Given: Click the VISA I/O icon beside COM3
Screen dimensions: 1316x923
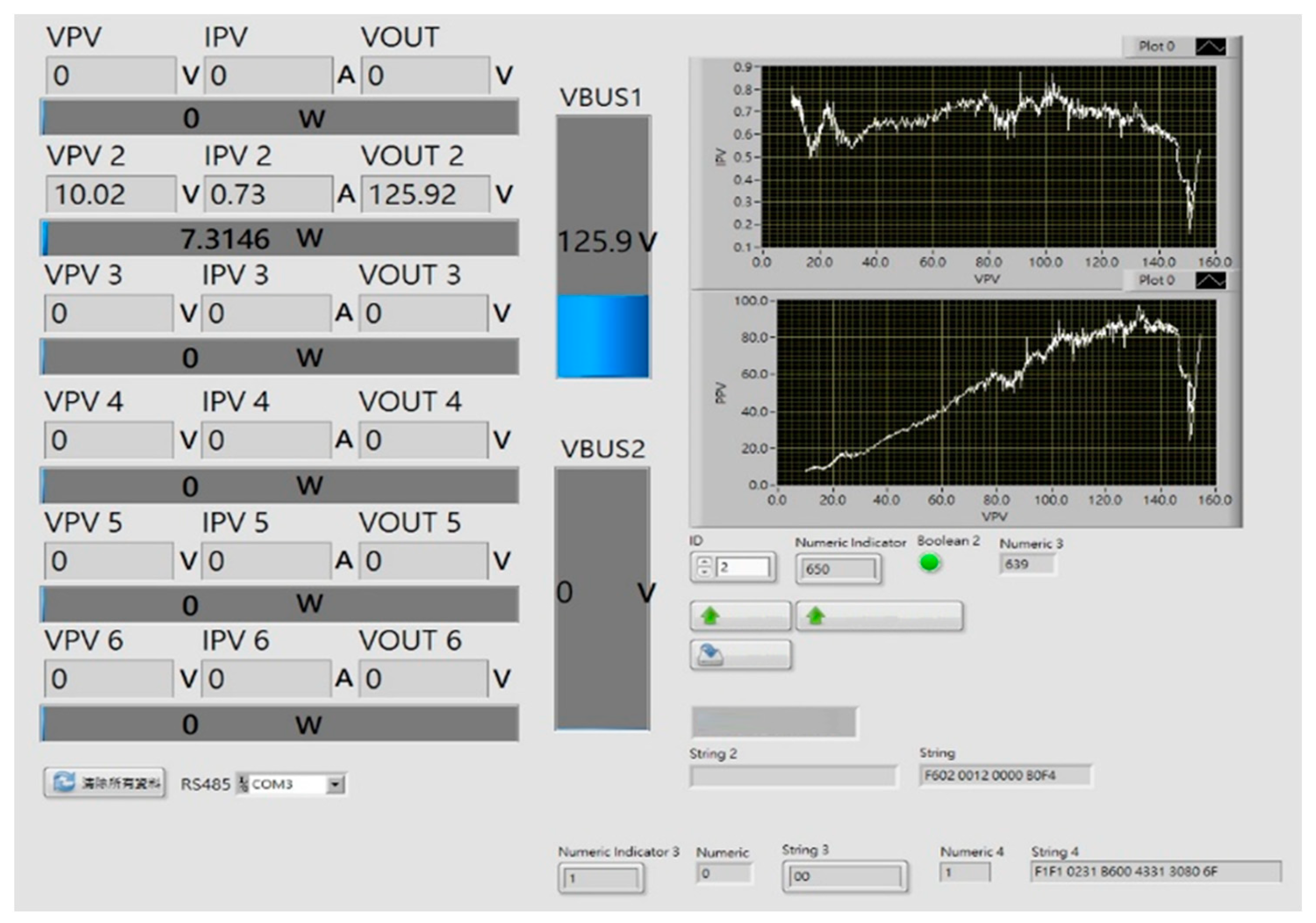Looking at the screenshot, I should [243, 784].
